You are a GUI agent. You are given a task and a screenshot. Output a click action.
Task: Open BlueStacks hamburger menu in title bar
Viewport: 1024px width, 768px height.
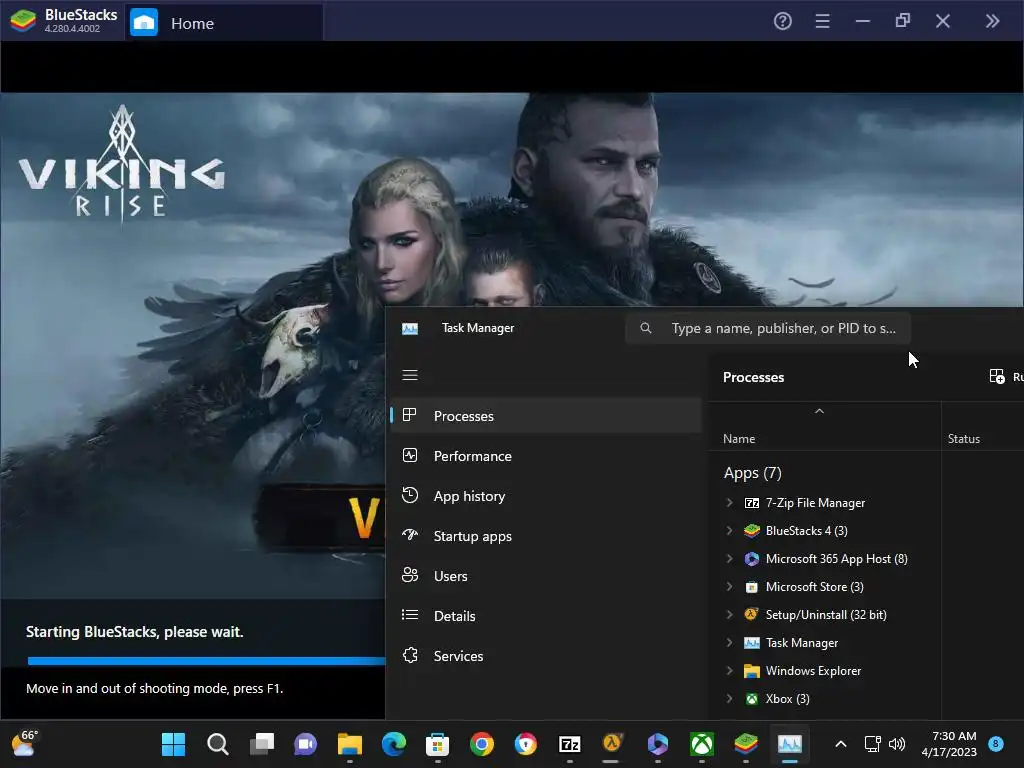(822, 22)
